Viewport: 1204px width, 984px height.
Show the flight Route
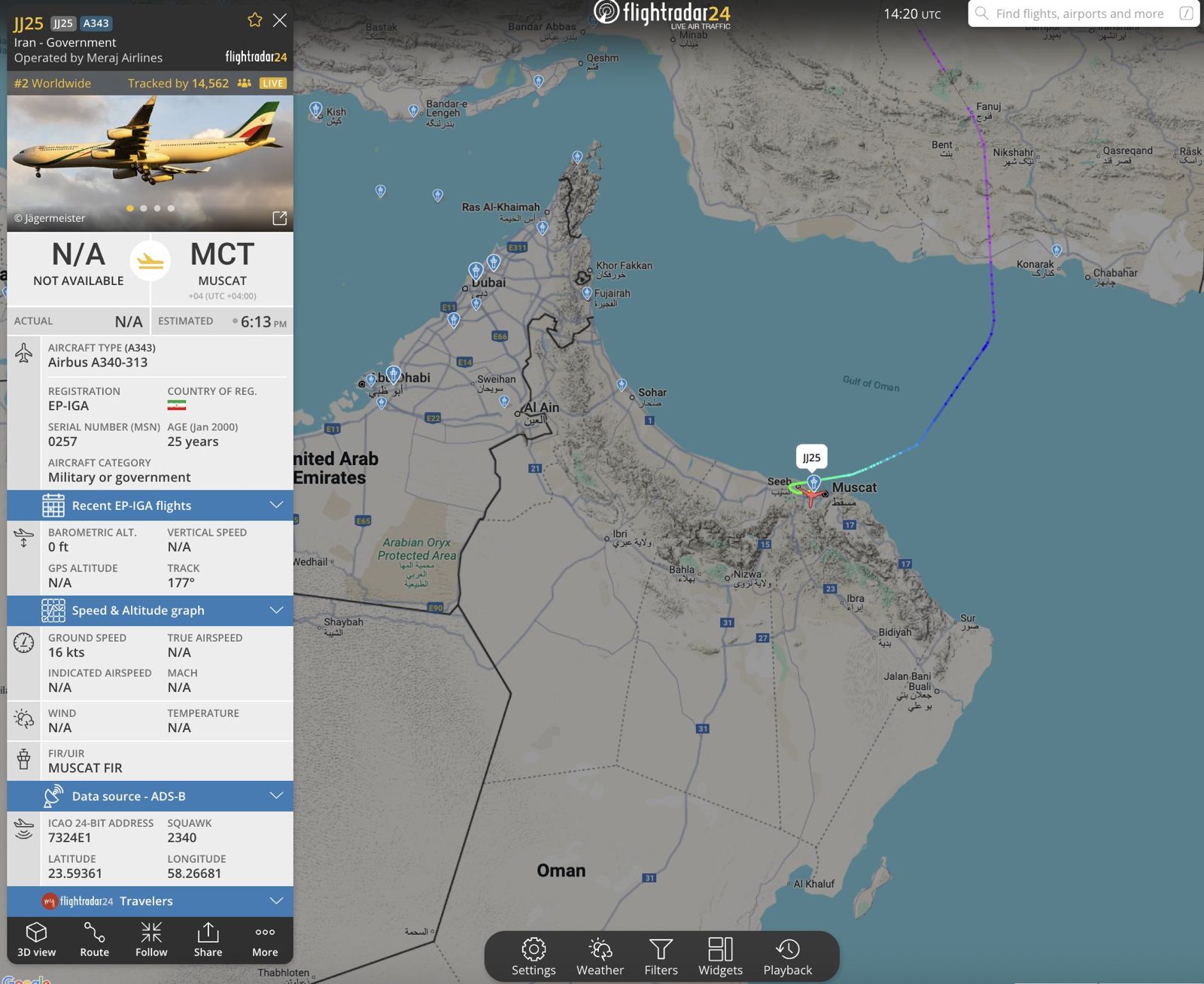[x=94, y=940]
